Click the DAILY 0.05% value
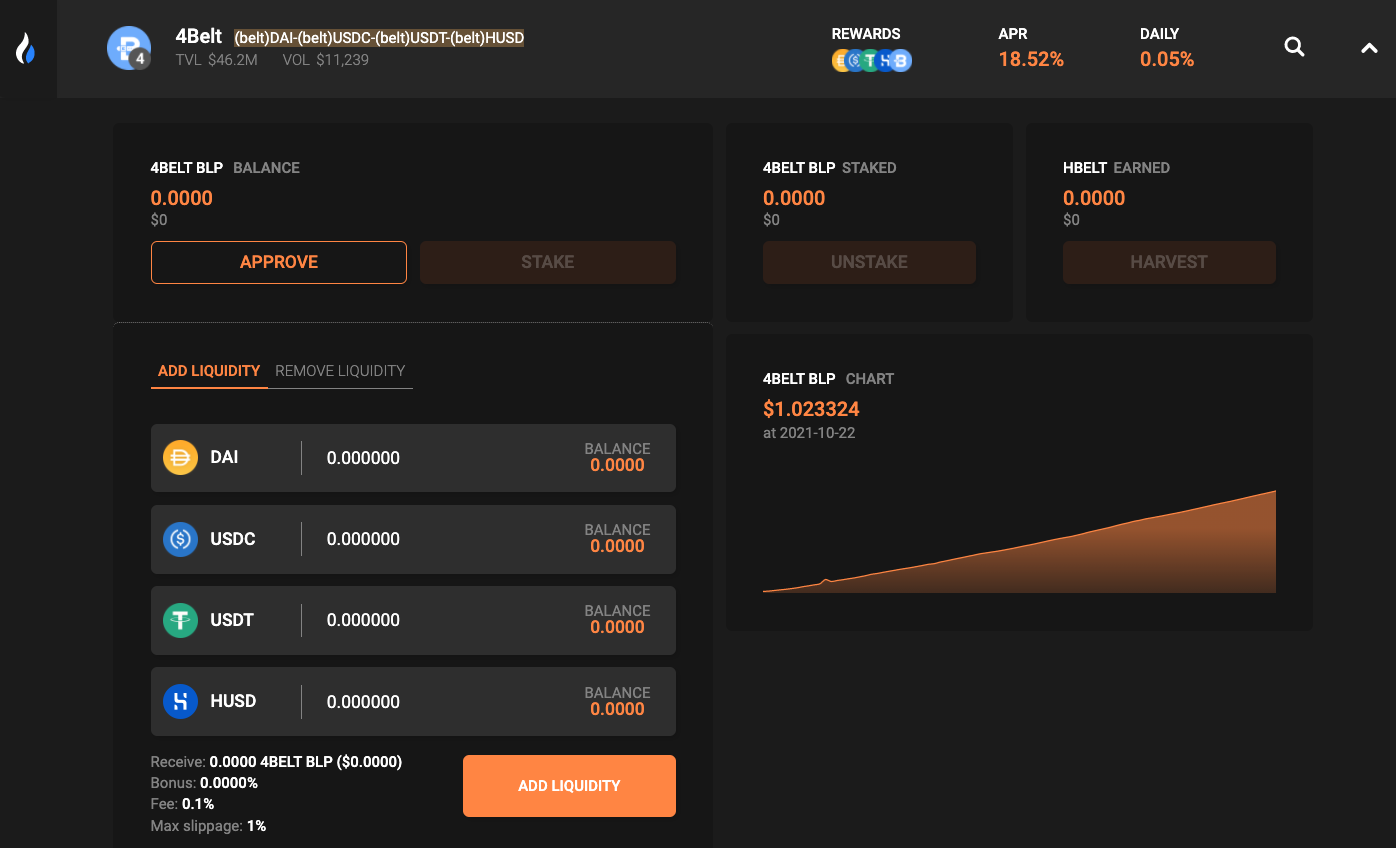 (x=1167, y=60)
